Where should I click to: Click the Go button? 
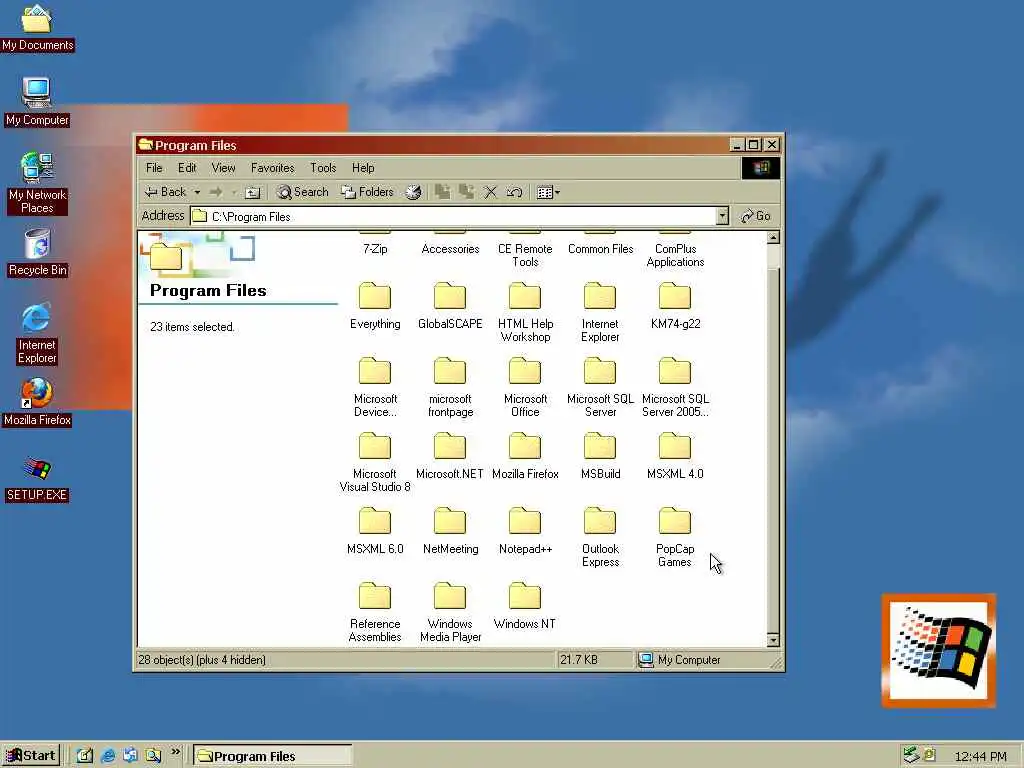point(756,216)
